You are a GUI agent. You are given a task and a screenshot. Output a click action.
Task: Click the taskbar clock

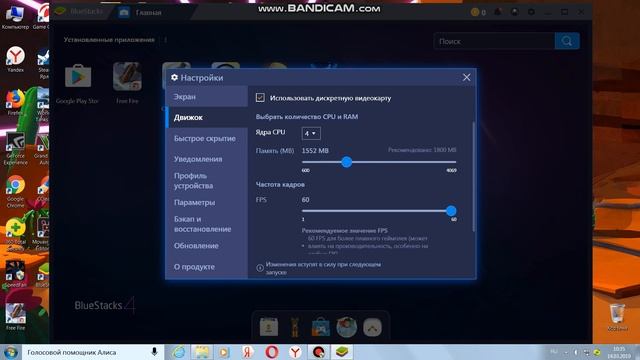click(619, 352)
